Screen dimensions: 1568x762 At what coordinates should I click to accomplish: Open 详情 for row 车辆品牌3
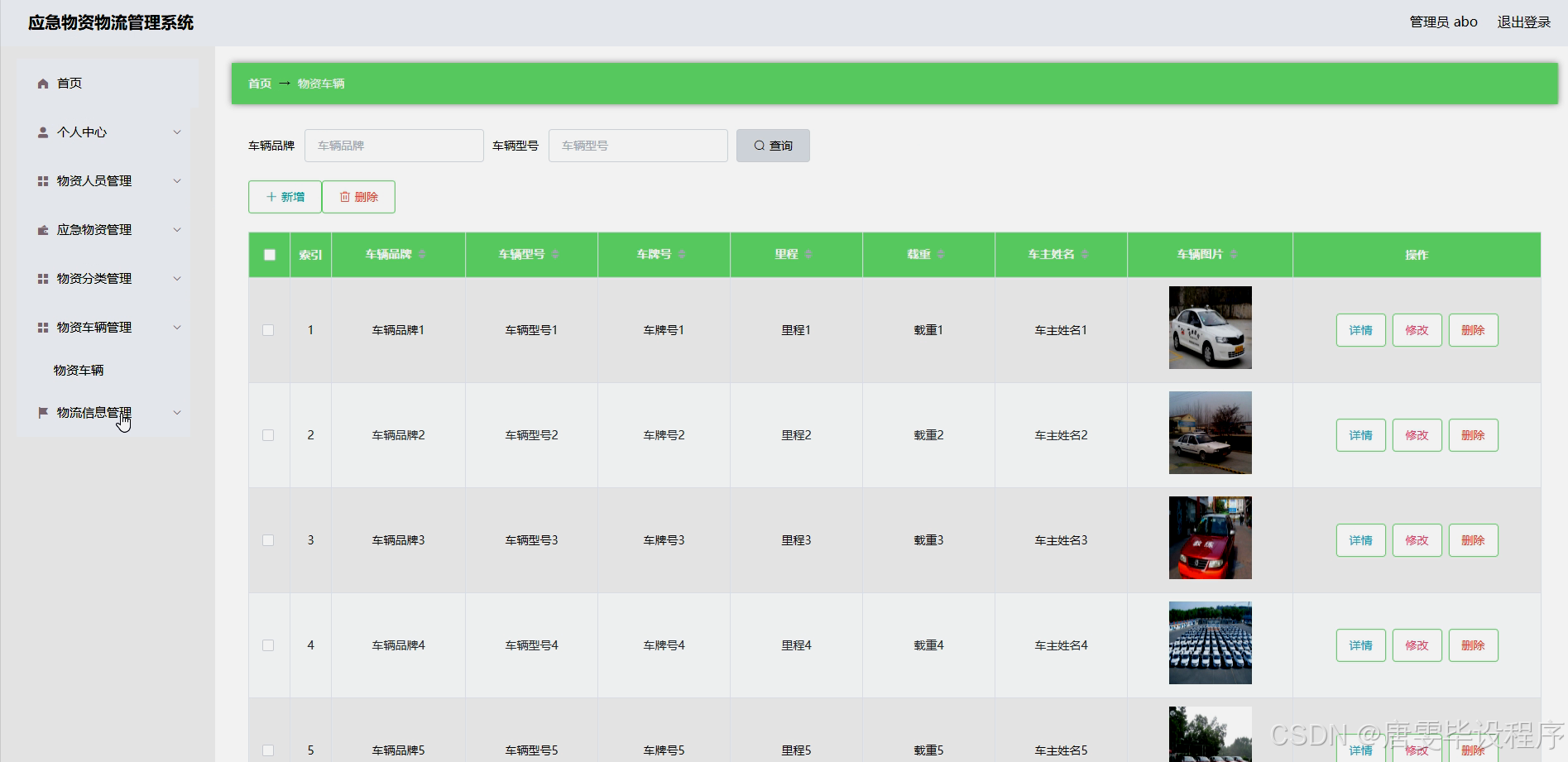tap(1360, 540)
